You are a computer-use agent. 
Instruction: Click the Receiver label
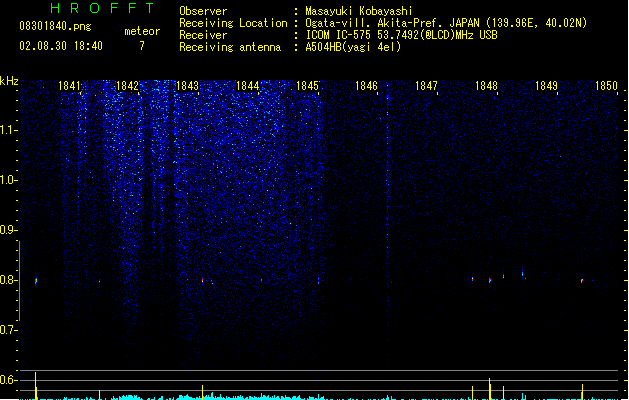pos(203,35)
